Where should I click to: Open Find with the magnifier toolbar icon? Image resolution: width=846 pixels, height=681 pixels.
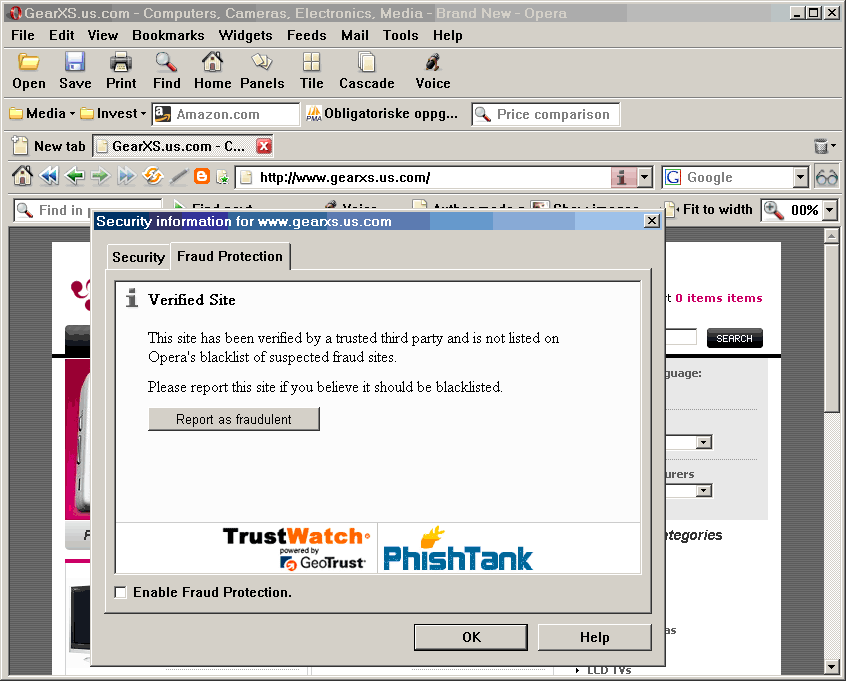click(x=166, y=63)
